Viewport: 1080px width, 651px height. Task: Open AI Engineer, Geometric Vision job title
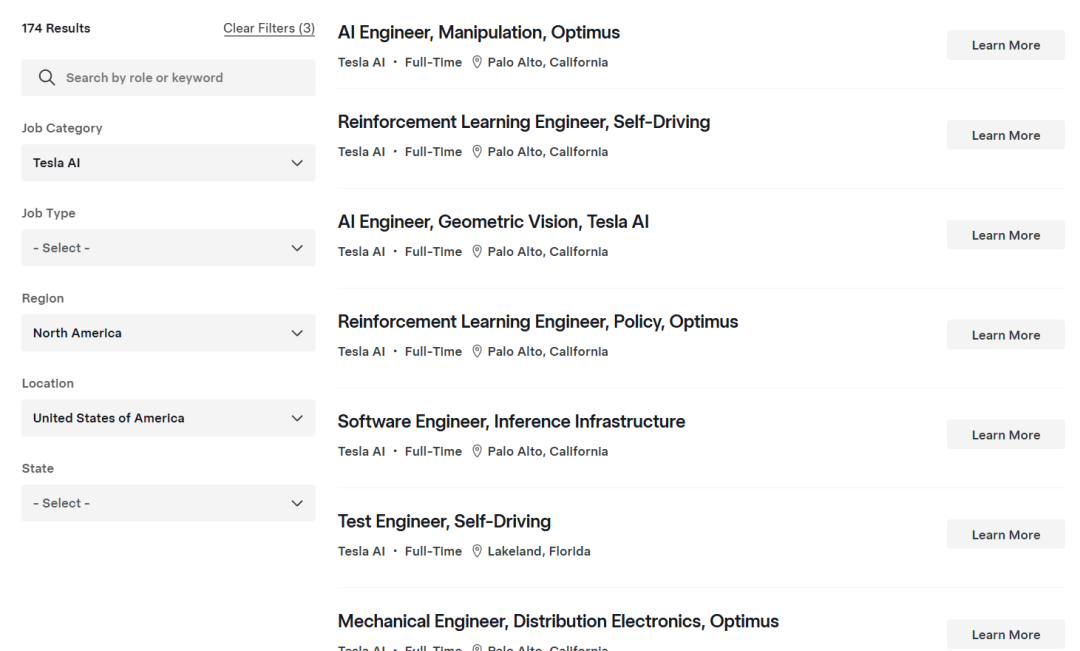[494, 222]
